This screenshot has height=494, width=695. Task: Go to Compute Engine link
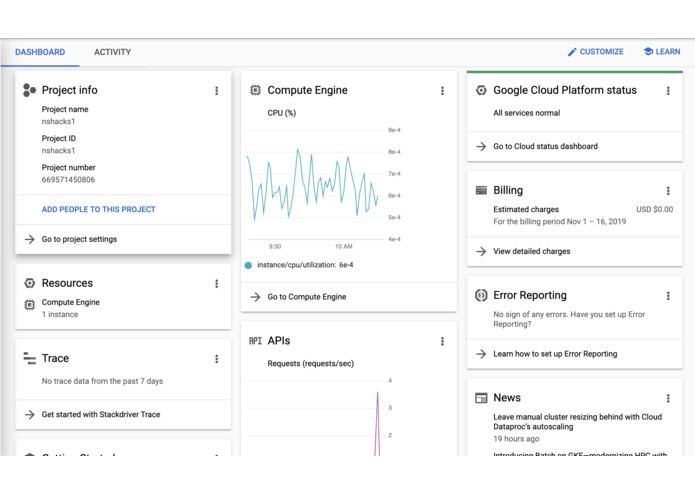click(x=306, y=297)
